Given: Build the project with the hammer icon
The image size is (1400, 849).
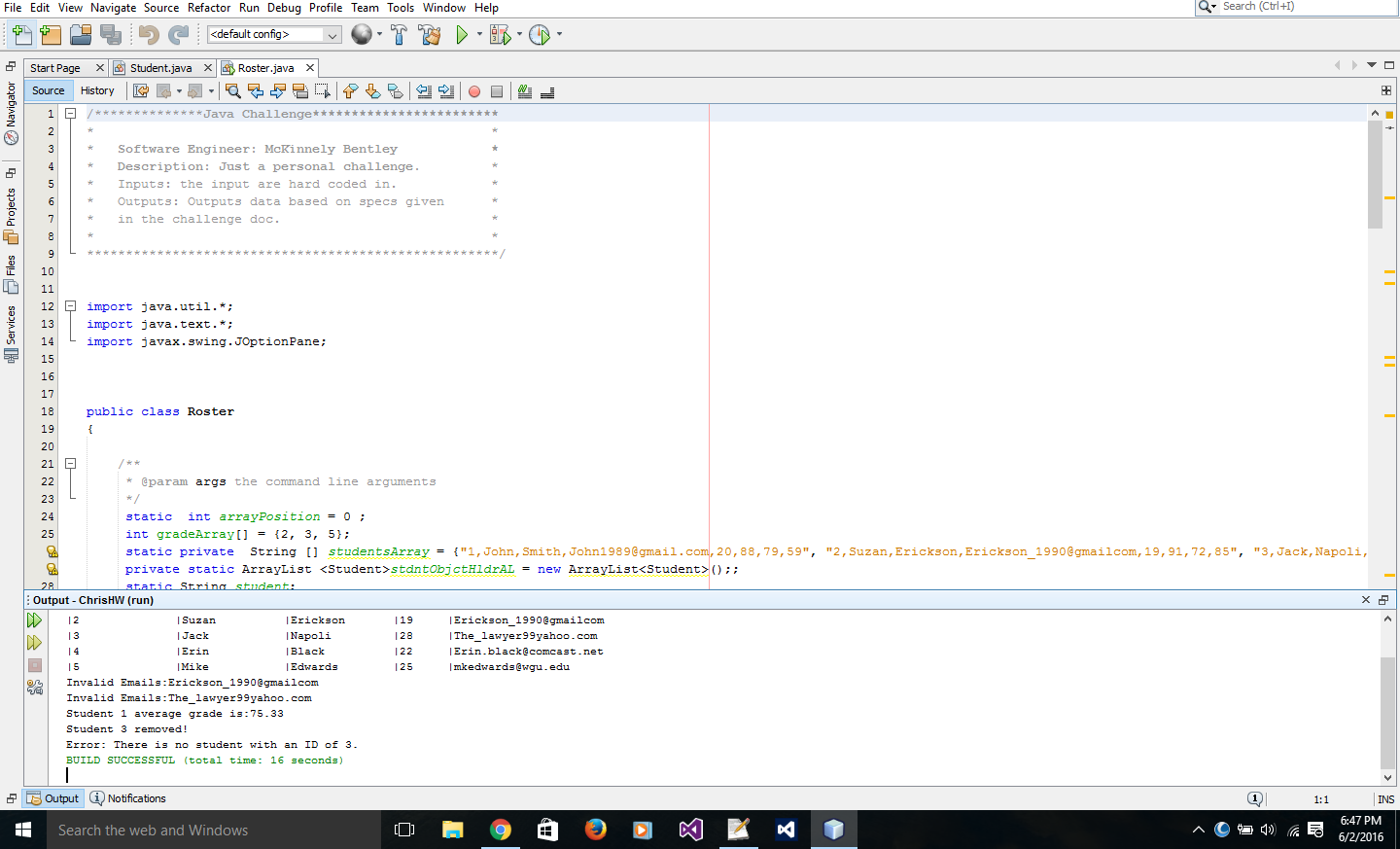Looking at the screenshot, I should click(x=399, y=35).
